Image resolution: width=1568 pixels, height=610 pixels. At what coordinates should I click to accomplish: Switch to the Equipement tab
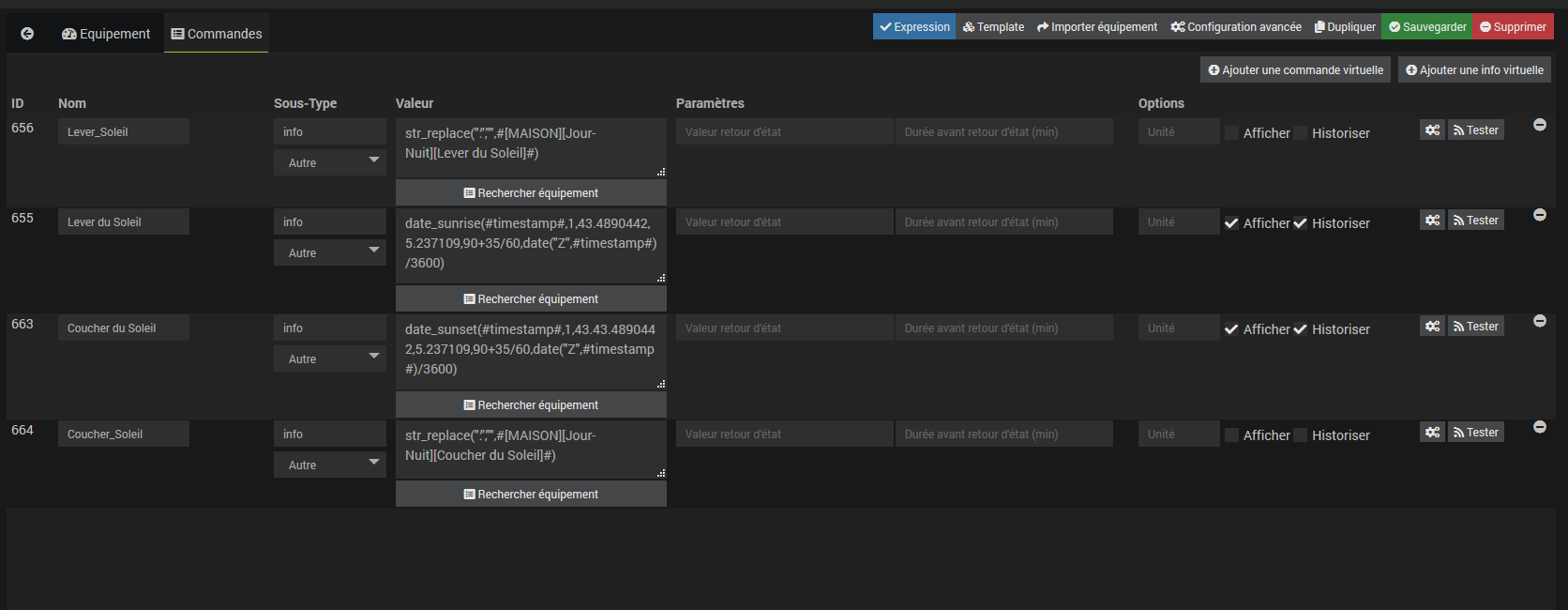click(x=106, y=34)
